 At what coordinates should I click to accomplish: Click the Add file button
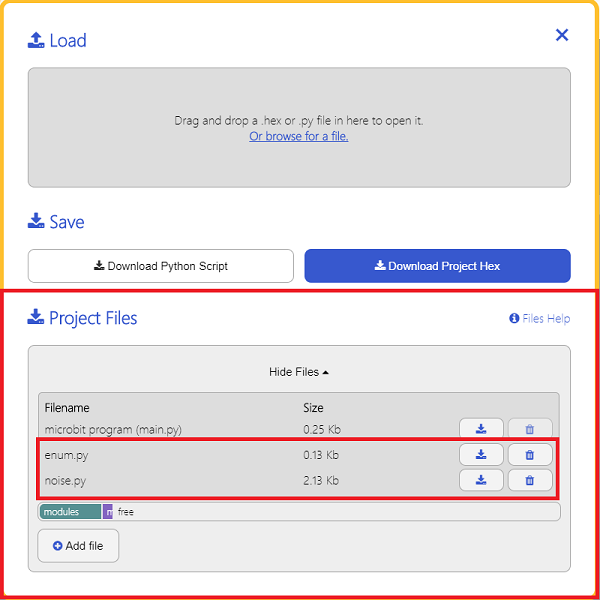(78, 546)
